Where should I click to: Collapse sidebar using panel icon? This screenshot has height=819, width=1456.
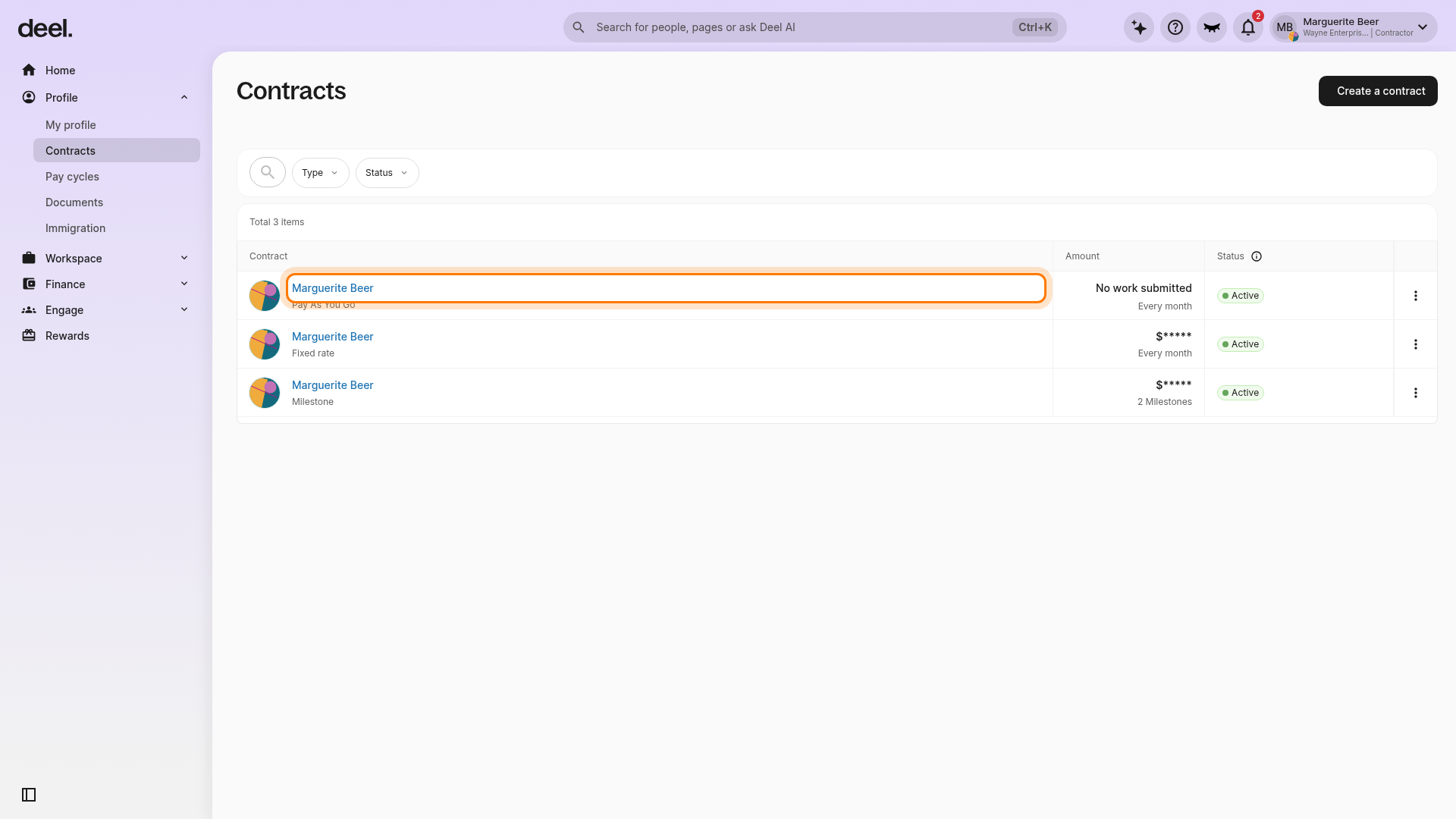(x=29, y=795)
